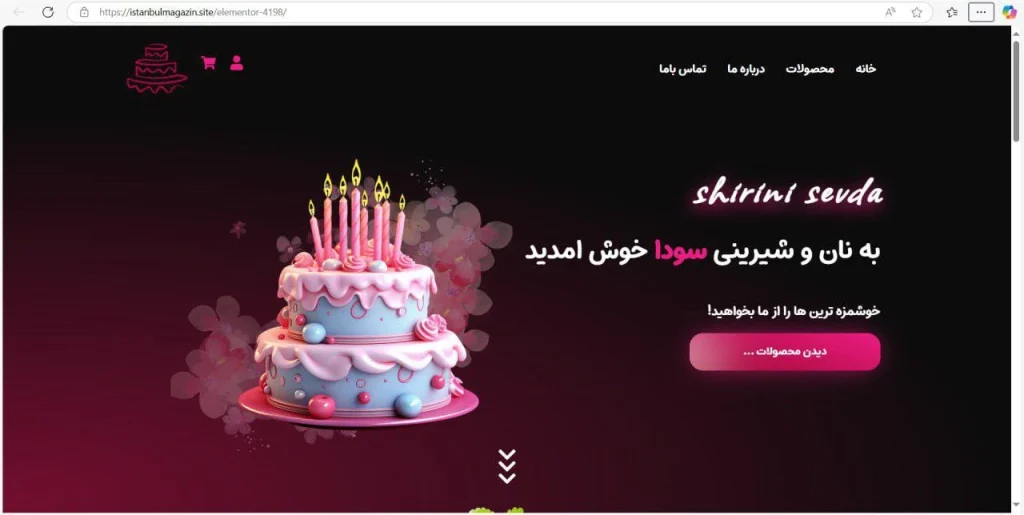This screenshot has width=1024, height=515.
Task: Click the browser back arrow
Action: pyautogui.click(x=19, y=12)
